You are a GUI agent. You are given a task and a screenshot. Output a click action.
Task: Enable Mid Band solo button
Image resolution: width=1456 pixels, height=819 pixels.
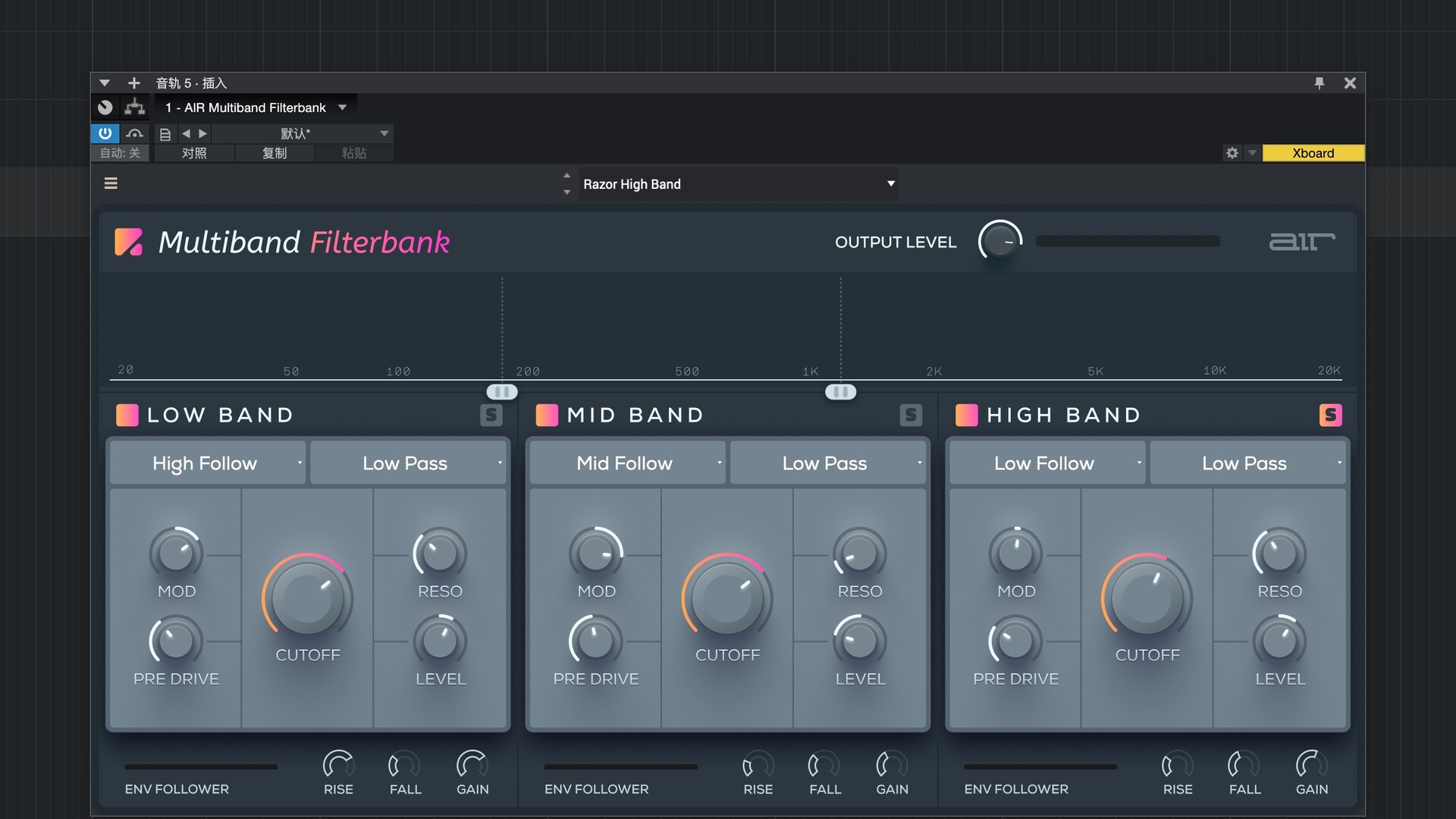click(911, 415)
